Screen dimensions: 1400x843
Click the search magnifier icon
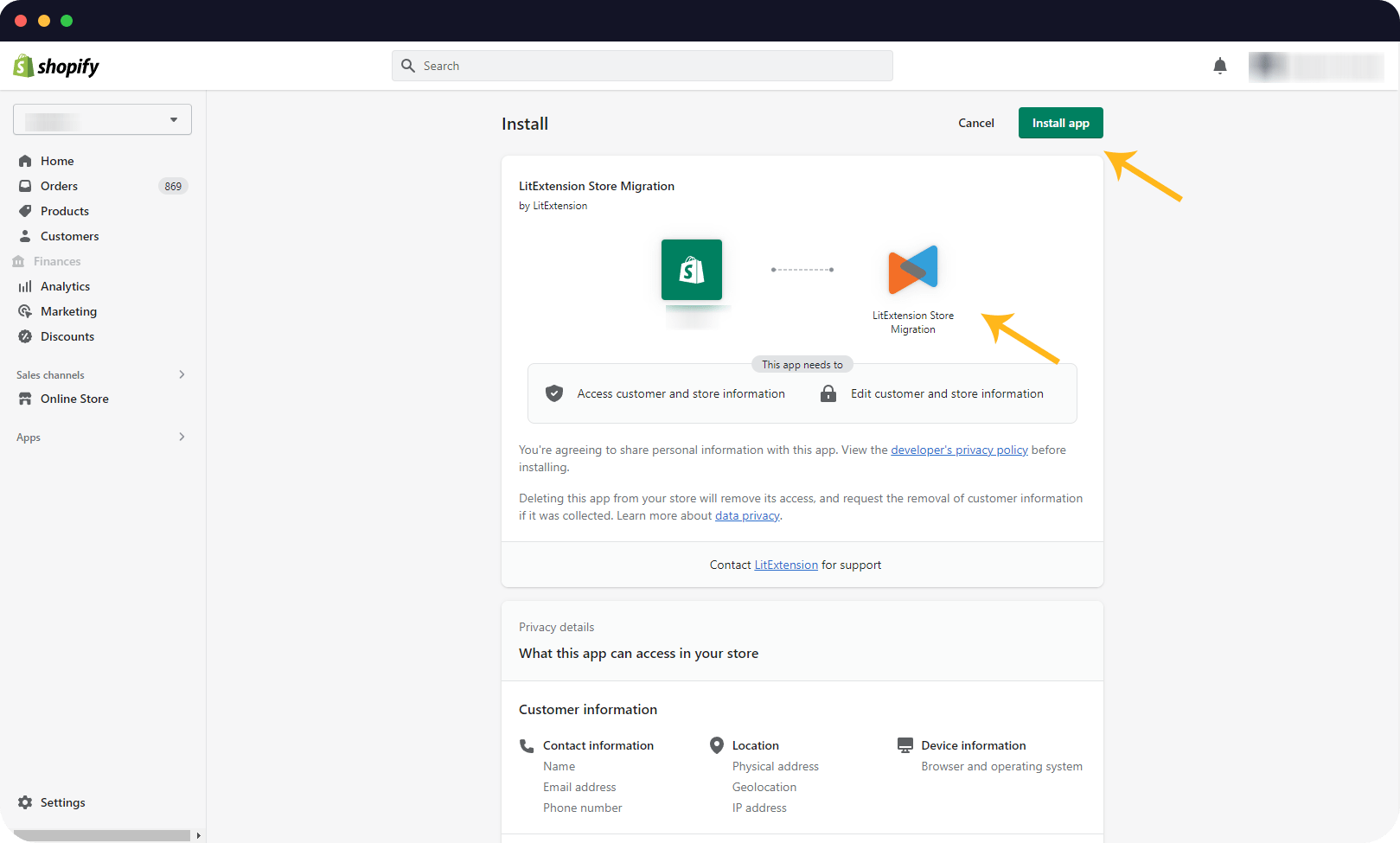coord(408,66)
